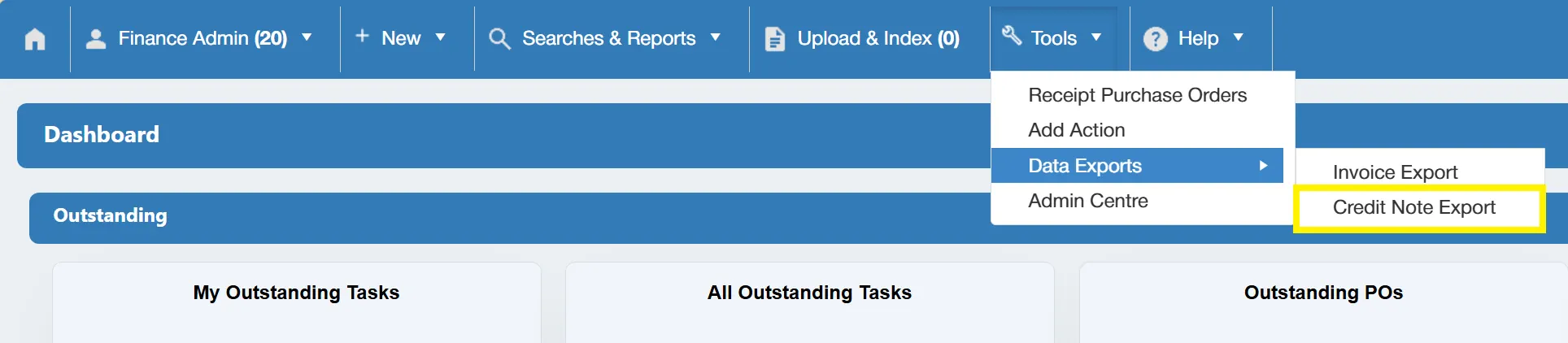
Task: Click the New menu label
Action: pyautogui.click(x=401, y=38)
